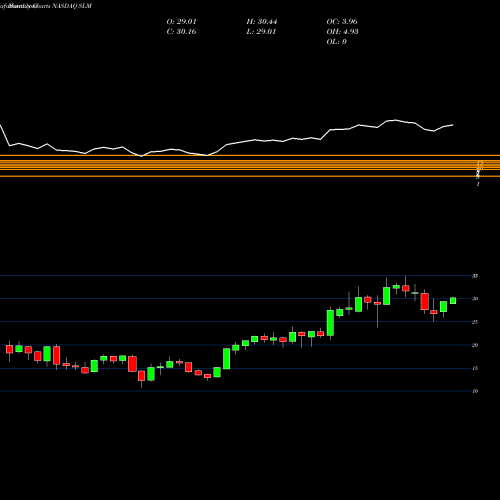Select the OH: 4.93 reading

tap(342, 32)
